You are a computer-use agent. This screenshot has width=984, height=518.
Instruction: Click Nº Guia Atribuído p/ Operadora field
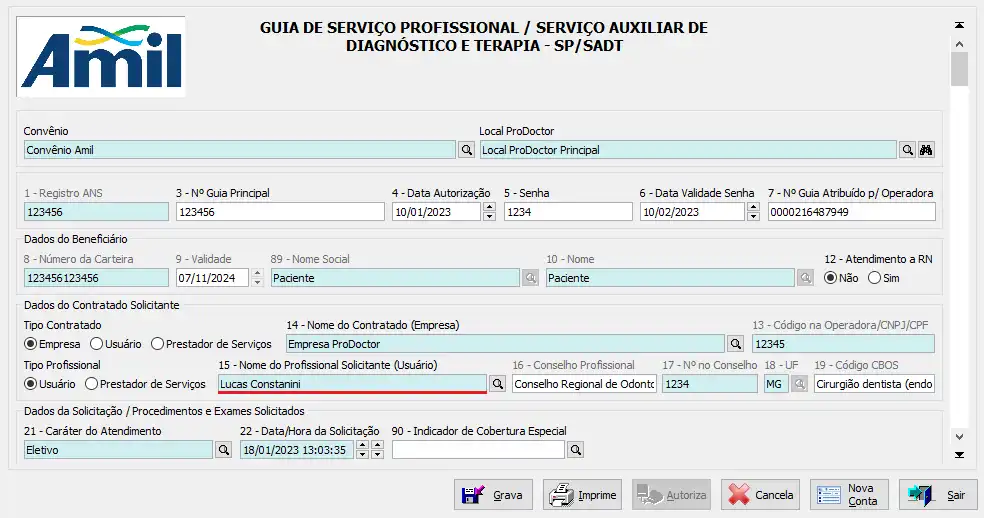pos(852,212)
